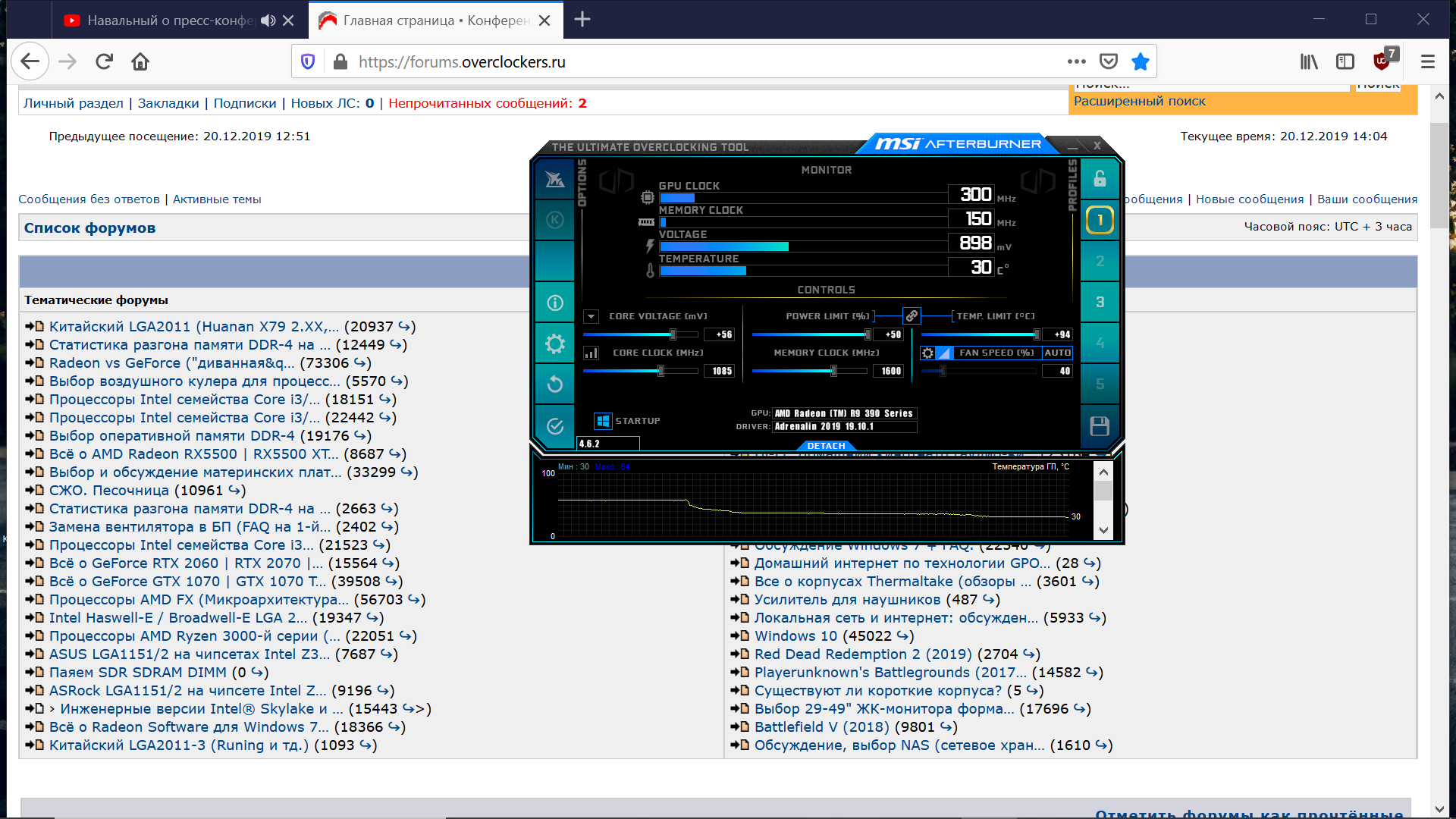
Task: Open page actions three-dots menu in address bar
Action: pos(1076,61)
